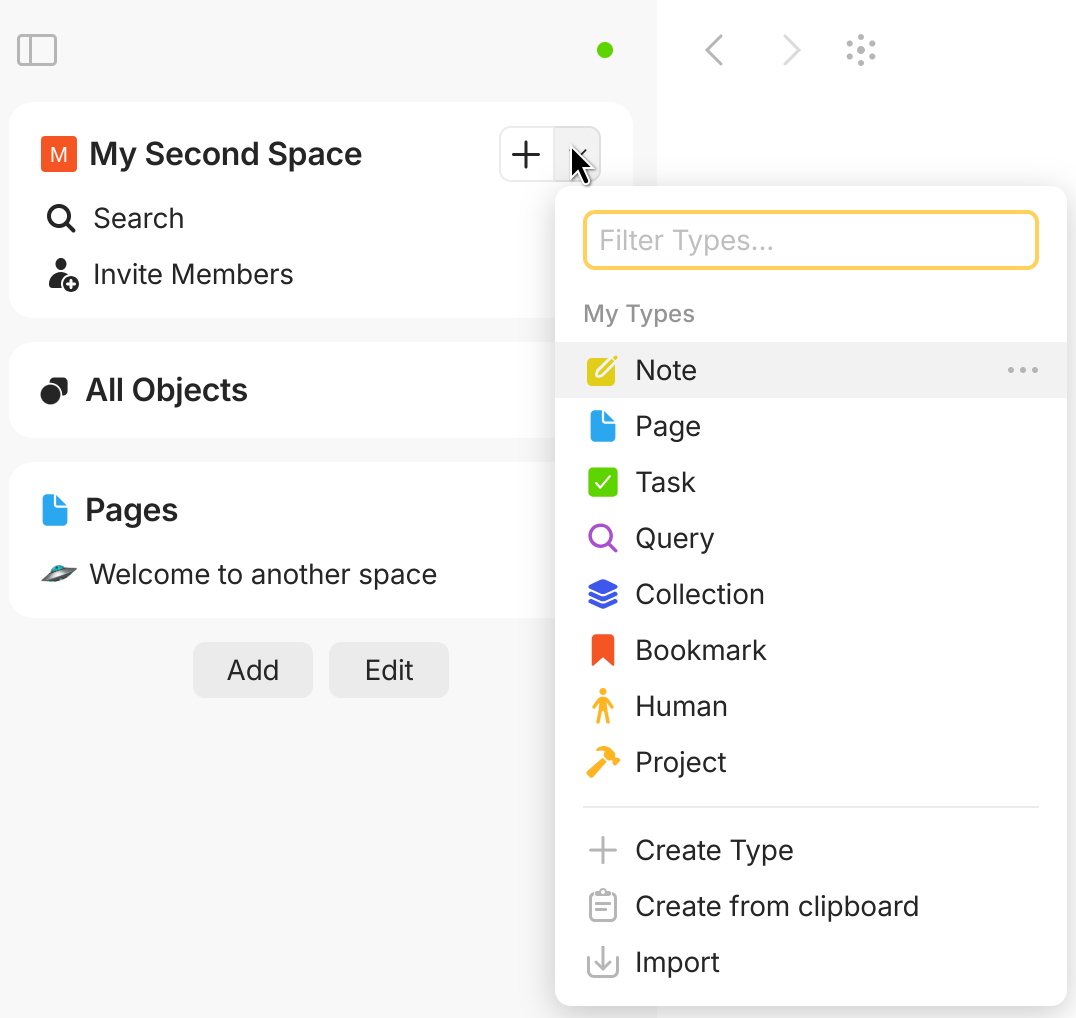Click the green sync status dot
The width and height of the screenshot is (1076, 1018).
click(x=605, y=50)
